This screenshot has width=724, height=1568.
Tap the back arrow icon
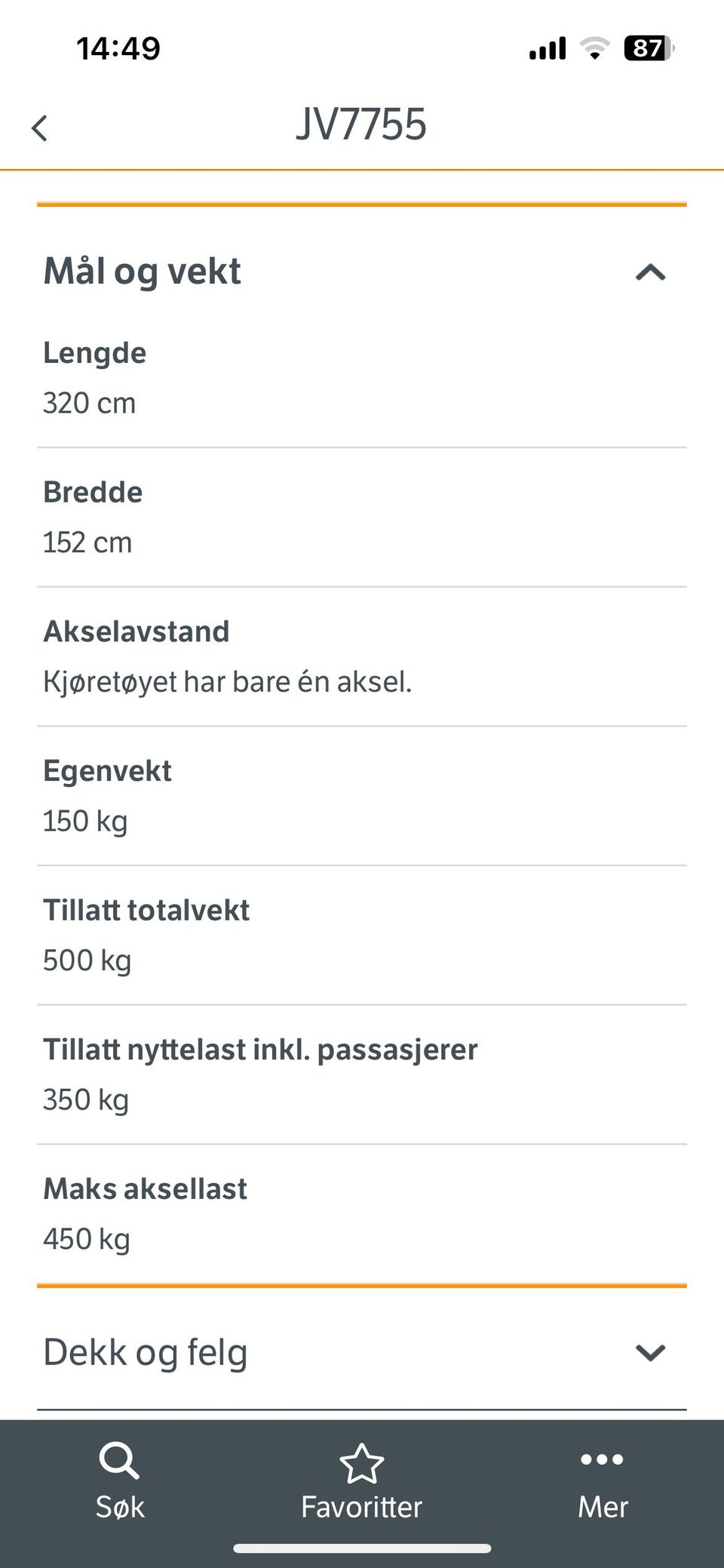pyautogui.click(x=39, y=128)
